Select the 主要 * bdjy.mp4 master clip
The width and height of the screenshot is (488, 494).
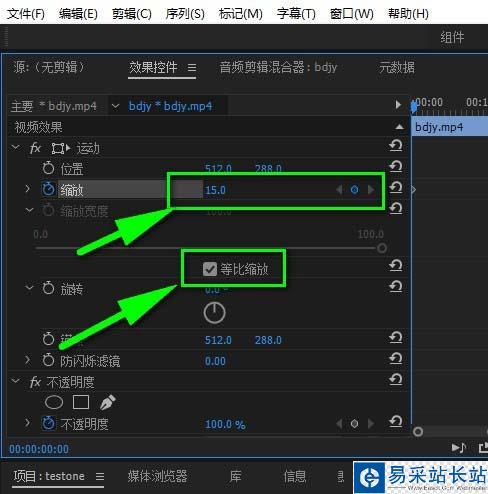(x=54, y=106)
